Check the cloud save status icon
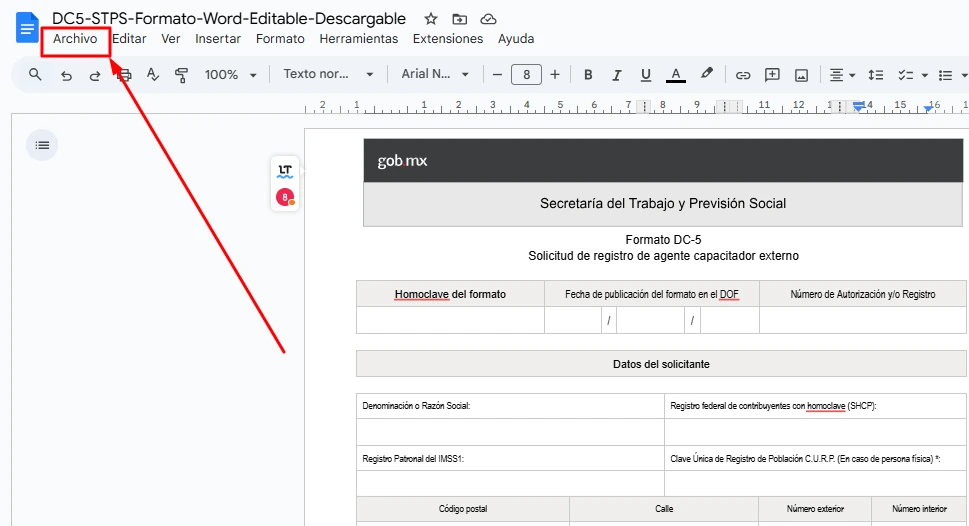The image size is (969, 526). (x=488, y=19)
